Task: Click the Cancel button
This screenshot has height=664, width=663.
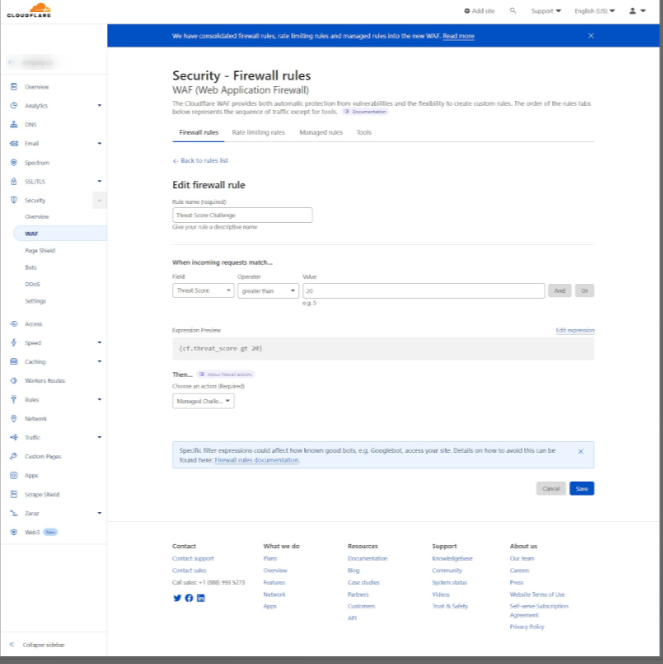Action: pos(551,488)
